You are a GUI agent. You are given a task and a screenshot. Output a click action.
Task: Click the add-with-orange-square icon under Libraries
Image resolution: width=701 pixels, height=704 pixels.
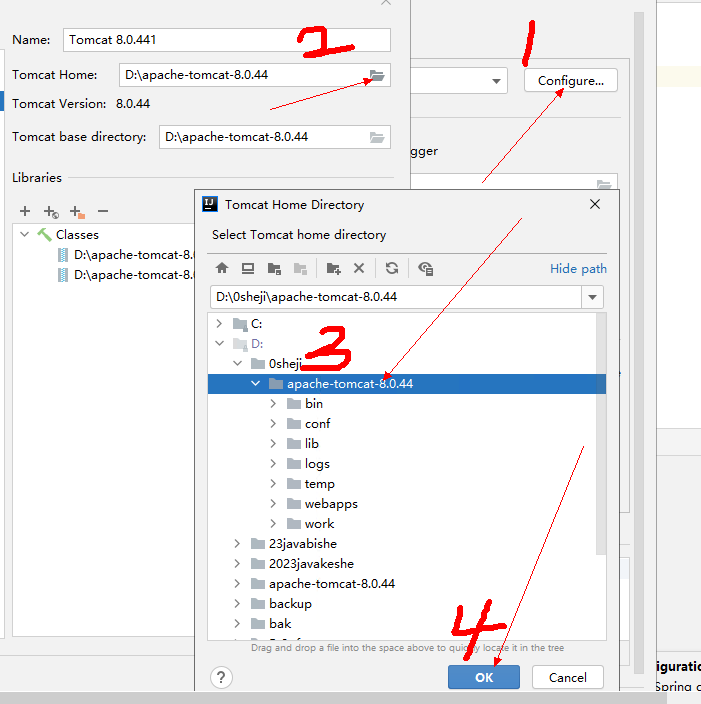coord(77,211)
